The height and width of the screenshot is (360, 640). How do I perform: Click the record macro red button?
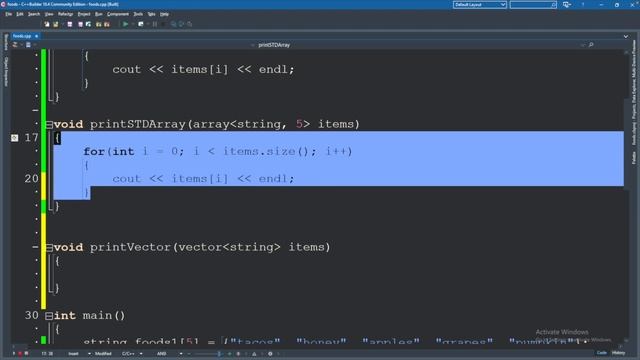20,353
